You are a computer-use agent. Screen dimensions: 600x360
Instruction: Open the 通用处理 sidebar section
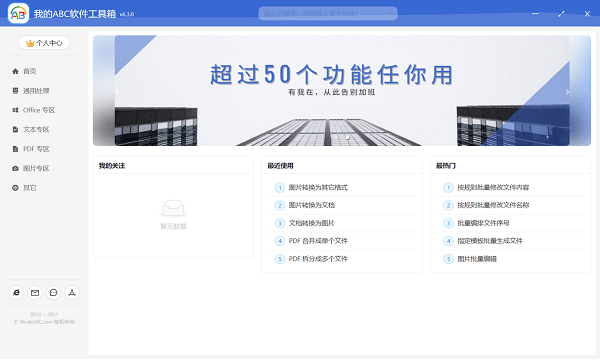point(31,91)
